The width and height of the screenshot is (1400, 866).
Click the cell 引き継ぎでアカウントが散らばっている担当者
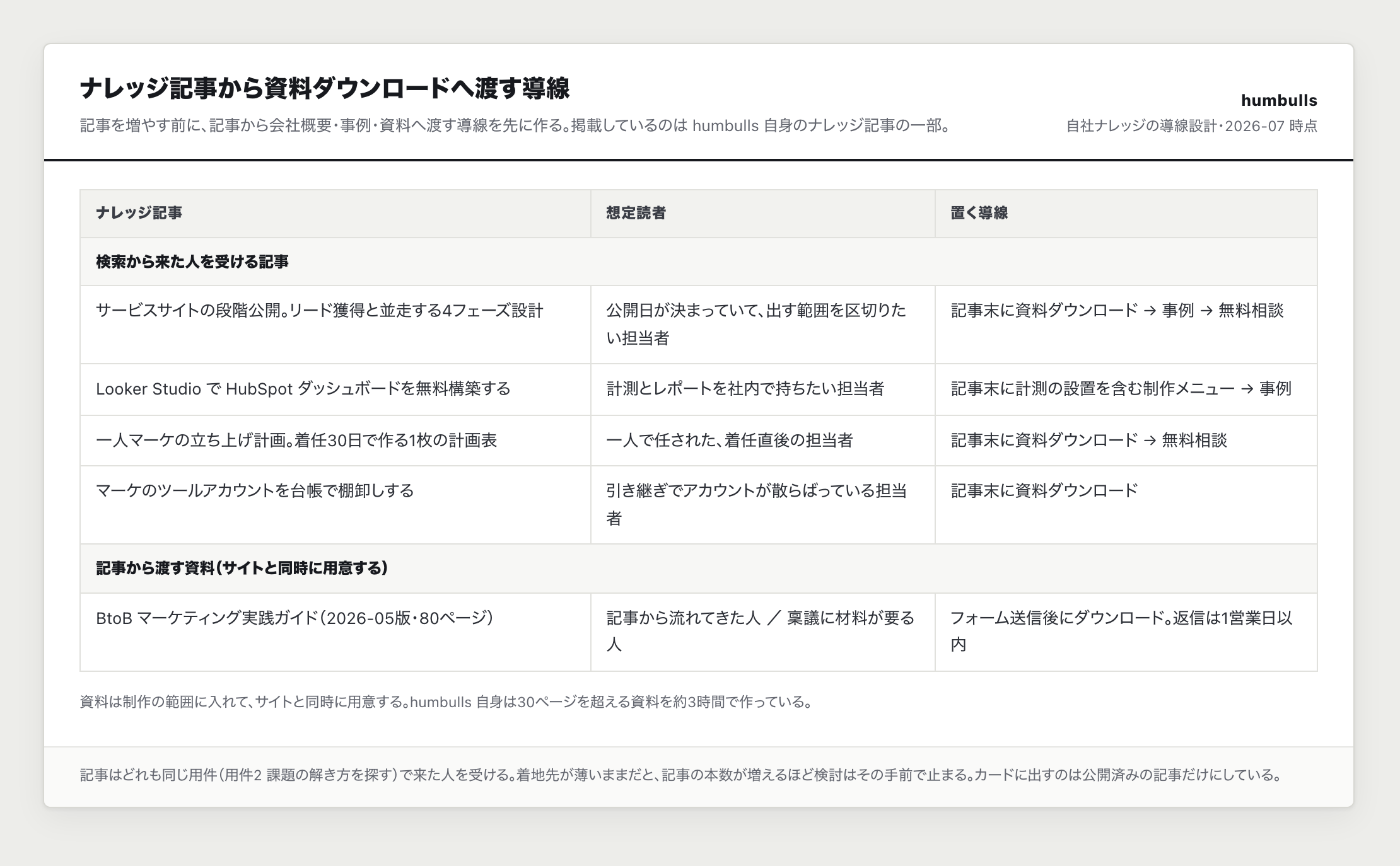762,505
